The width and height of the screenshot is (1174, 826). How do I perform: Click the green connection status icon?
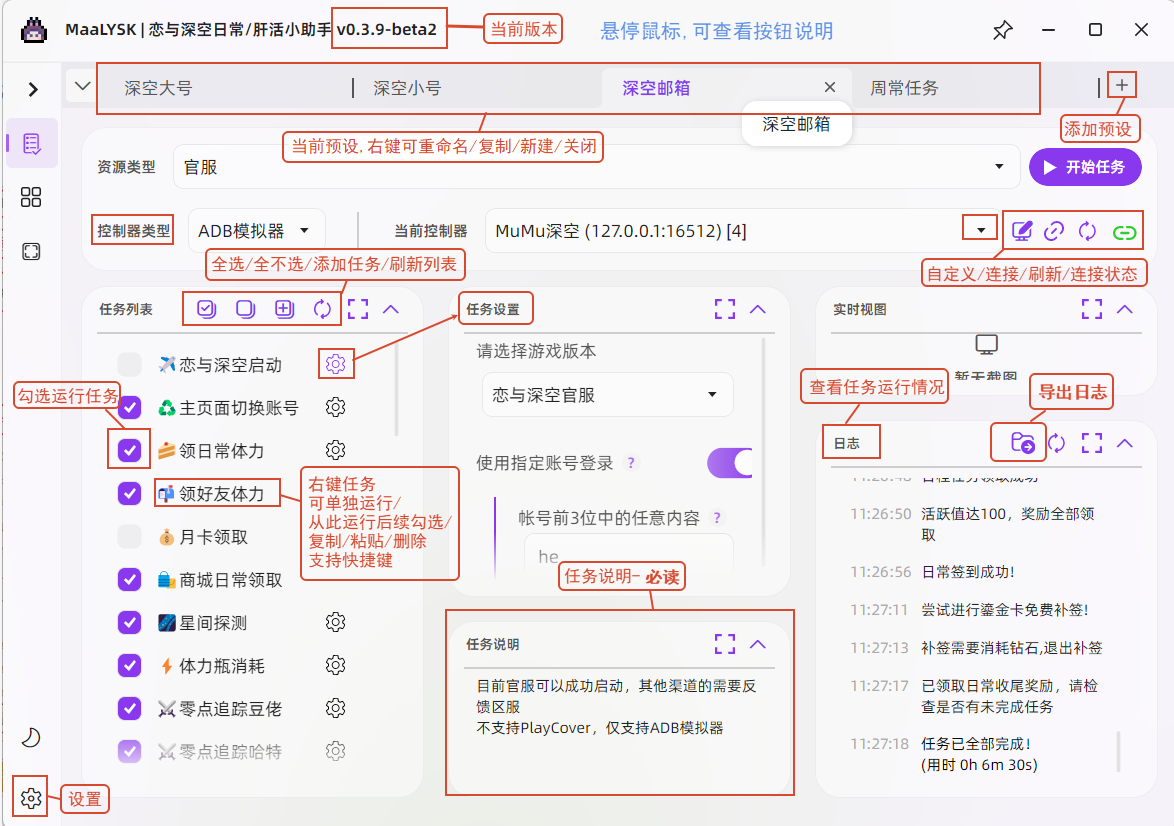(x=1124, y=232)
